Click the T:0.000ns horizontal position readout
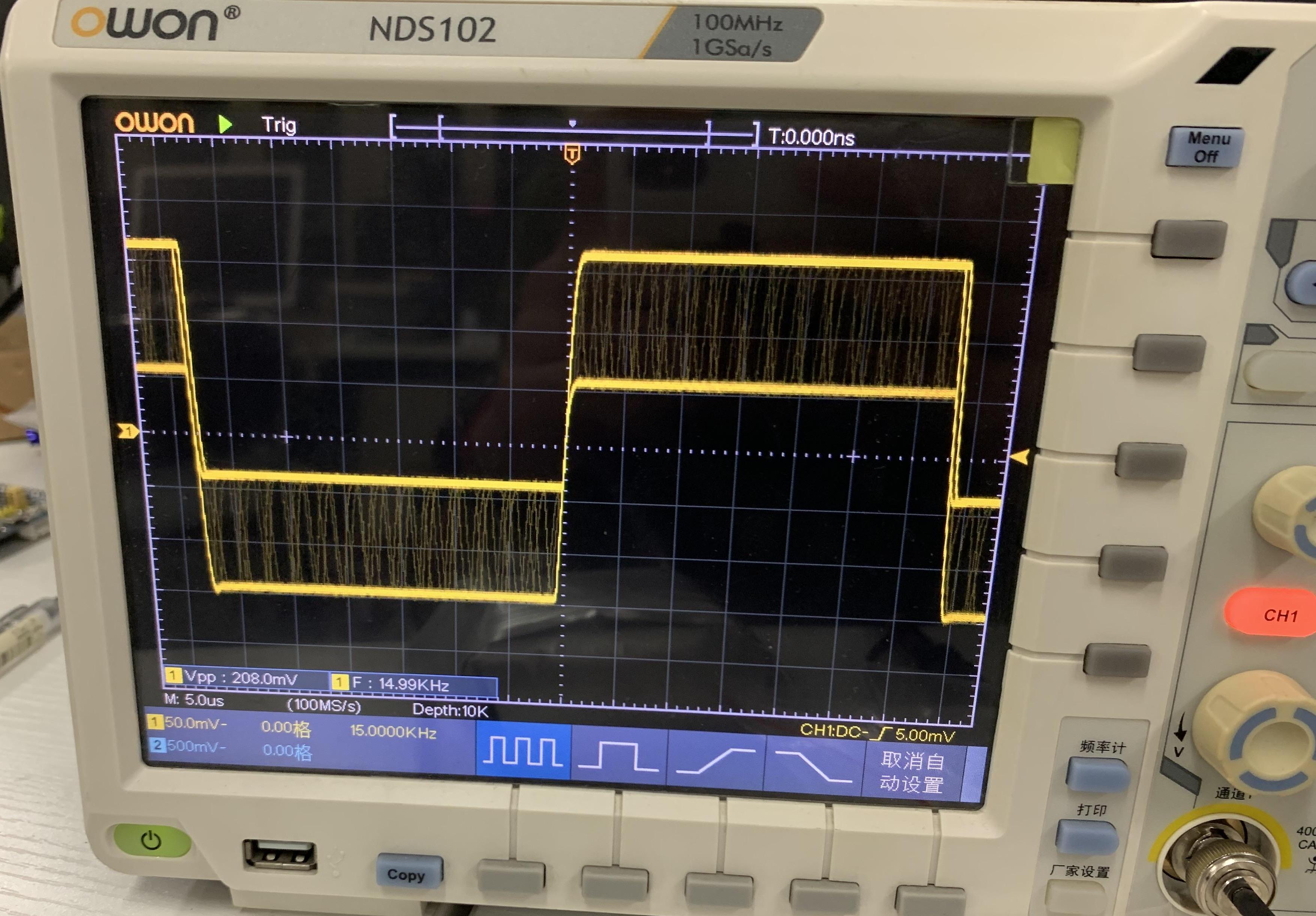Viewport: 1316px width, 916px height. [811, 137]
